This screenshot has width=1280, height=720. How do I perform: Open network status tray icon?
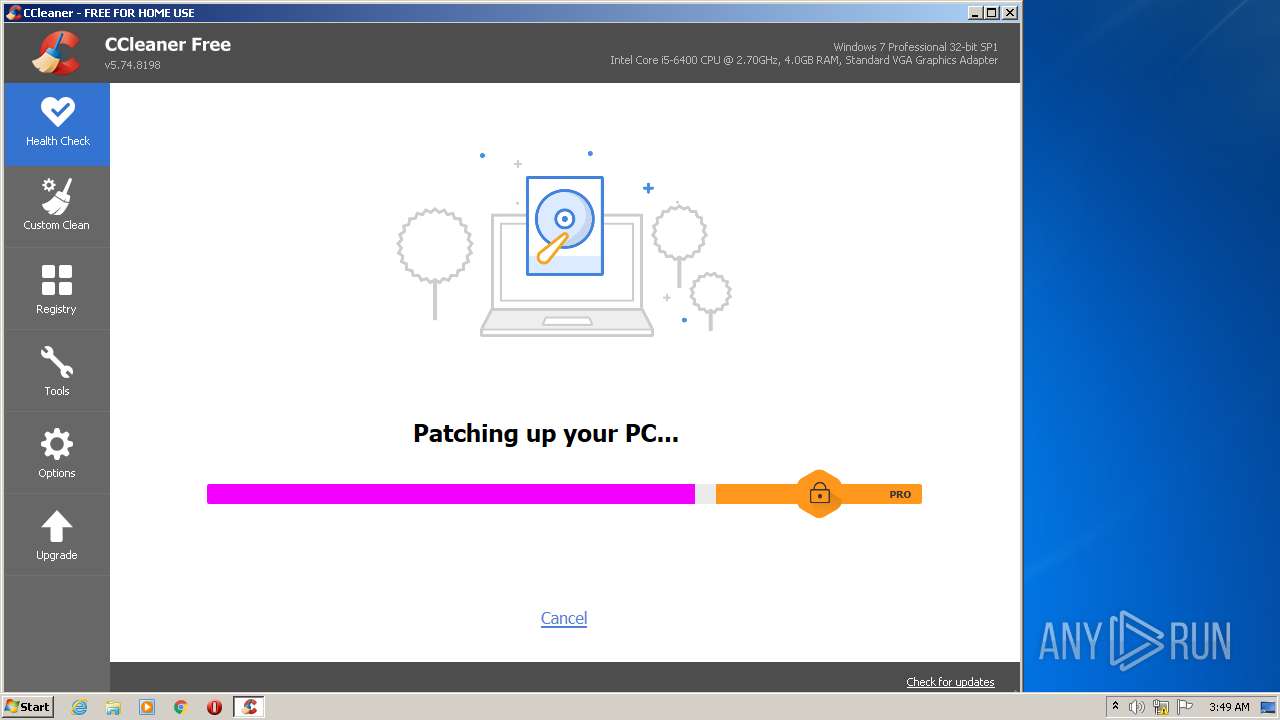1161,707
